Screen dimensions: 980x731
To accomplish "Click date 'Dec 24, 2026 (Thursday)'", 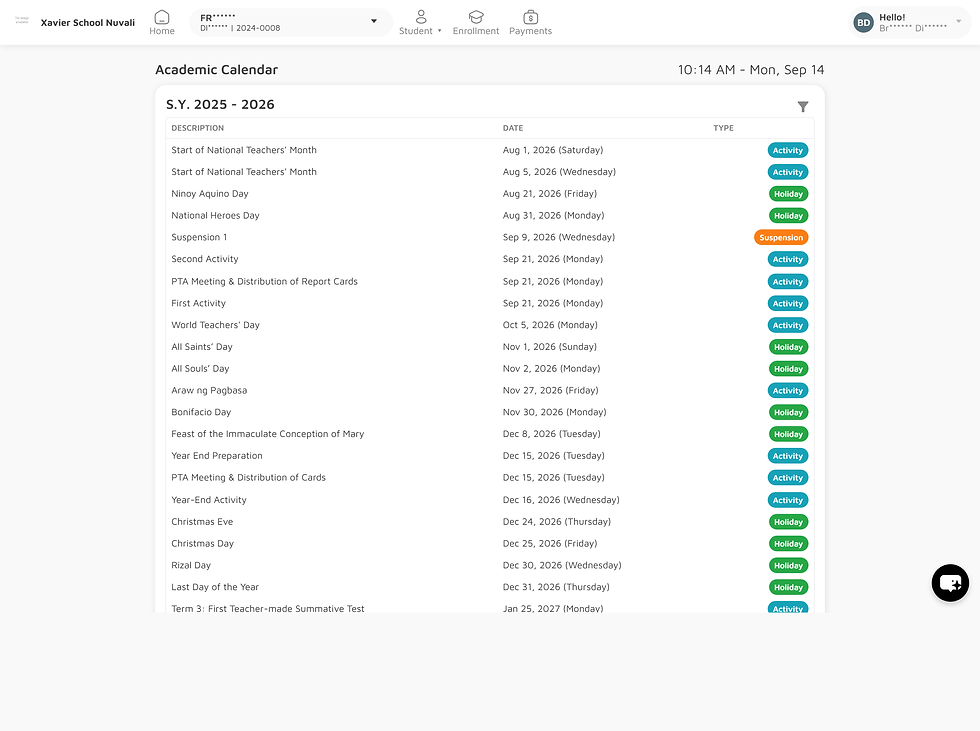I will (x=557, y=522).
